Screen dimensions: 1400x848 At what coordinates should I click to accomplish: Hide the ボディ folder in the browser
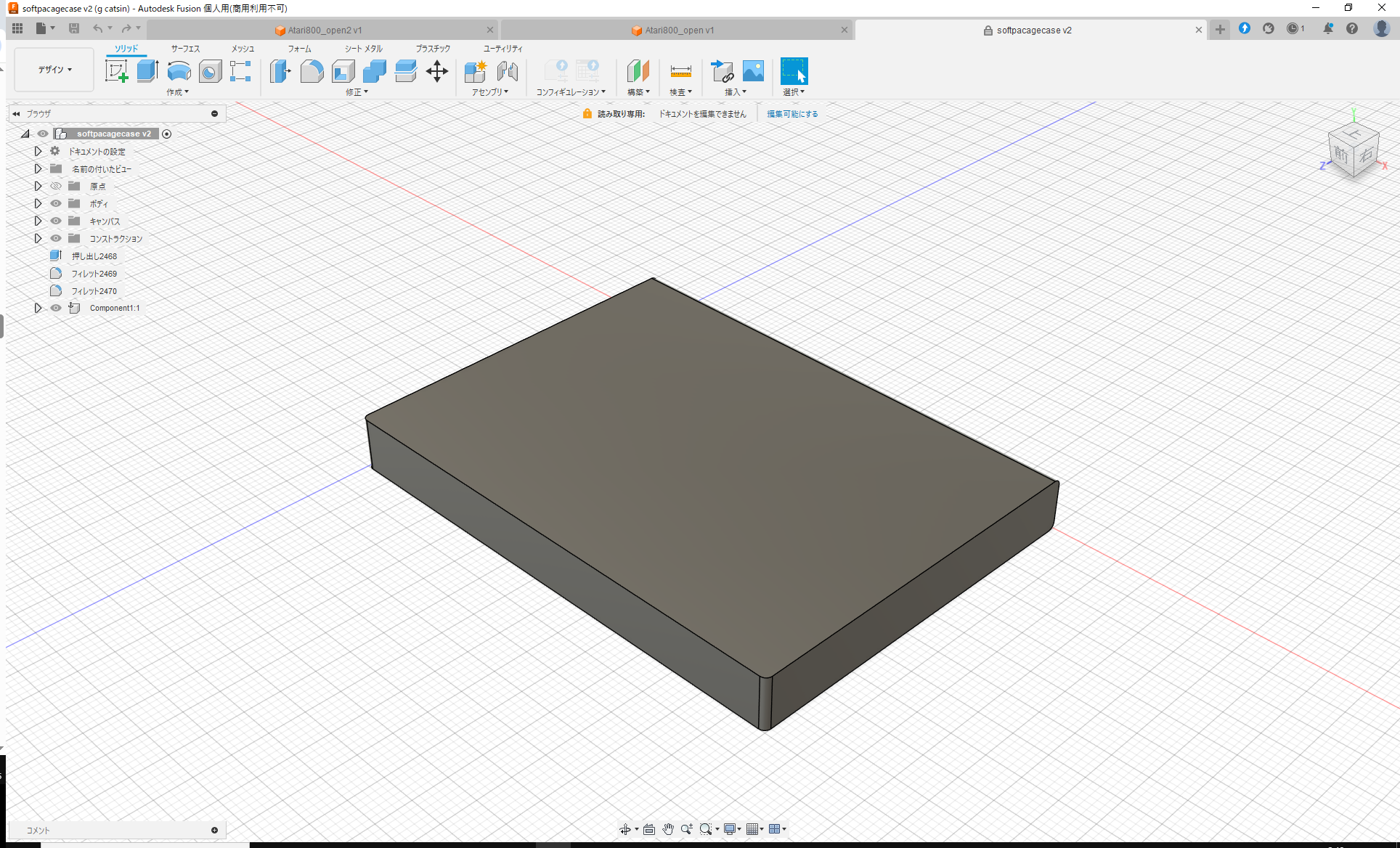(x=55, y=203)
